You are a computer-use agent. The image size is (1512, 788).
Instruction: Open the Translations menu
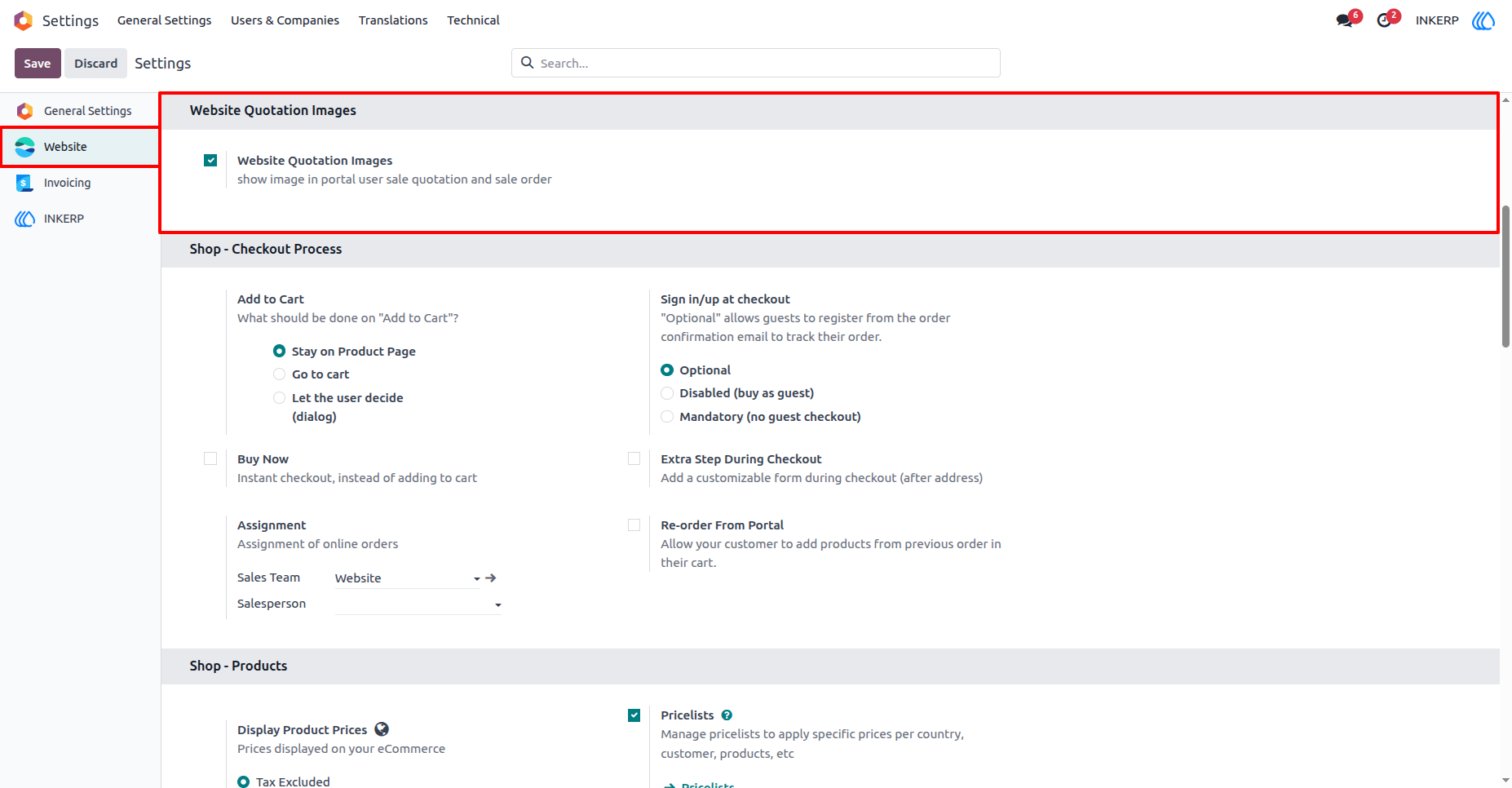(x=393, y=20)
